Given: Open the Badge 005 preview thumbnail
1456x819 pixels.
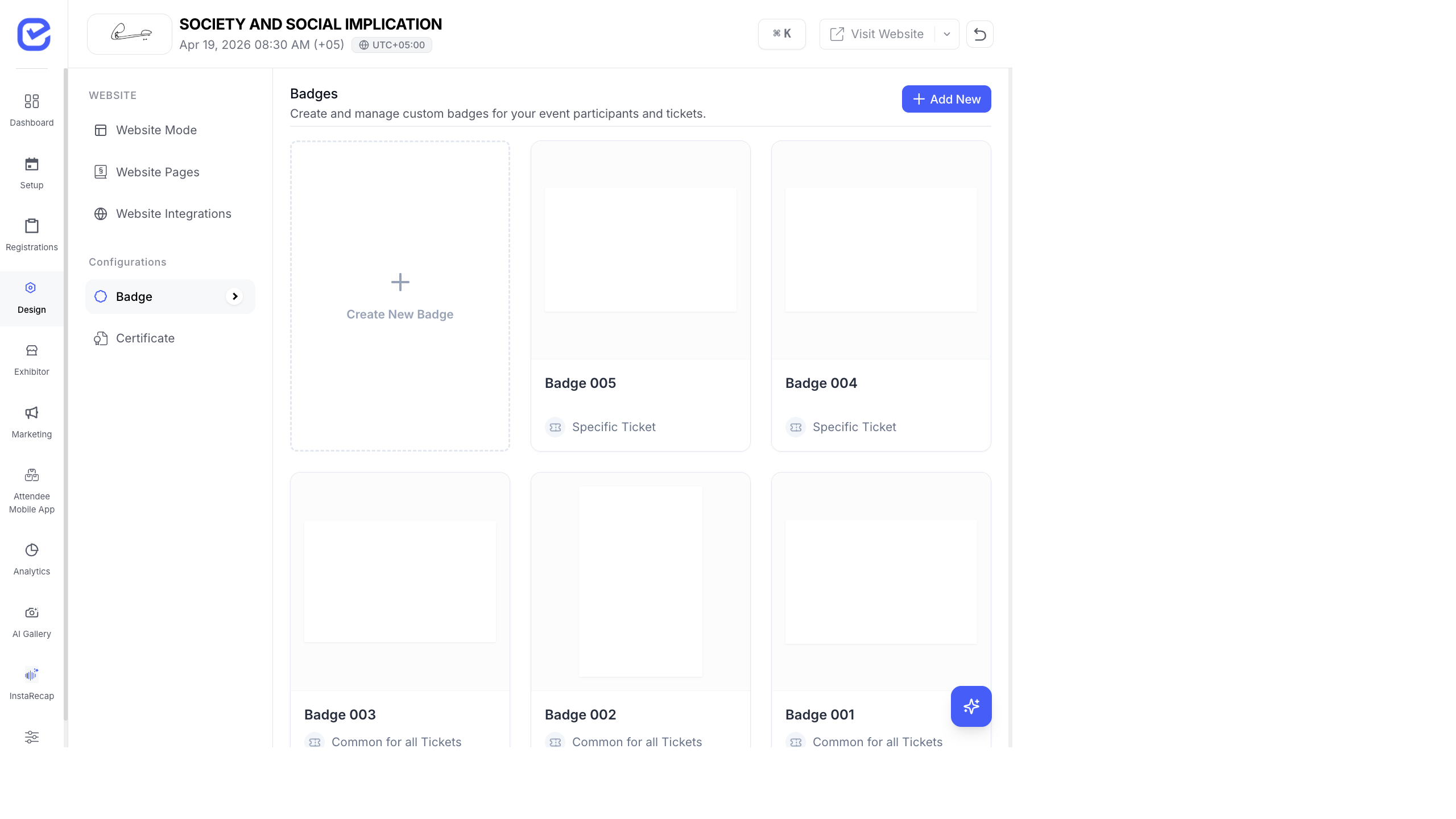Looking at the screenshot, I should tap(640, 250).
